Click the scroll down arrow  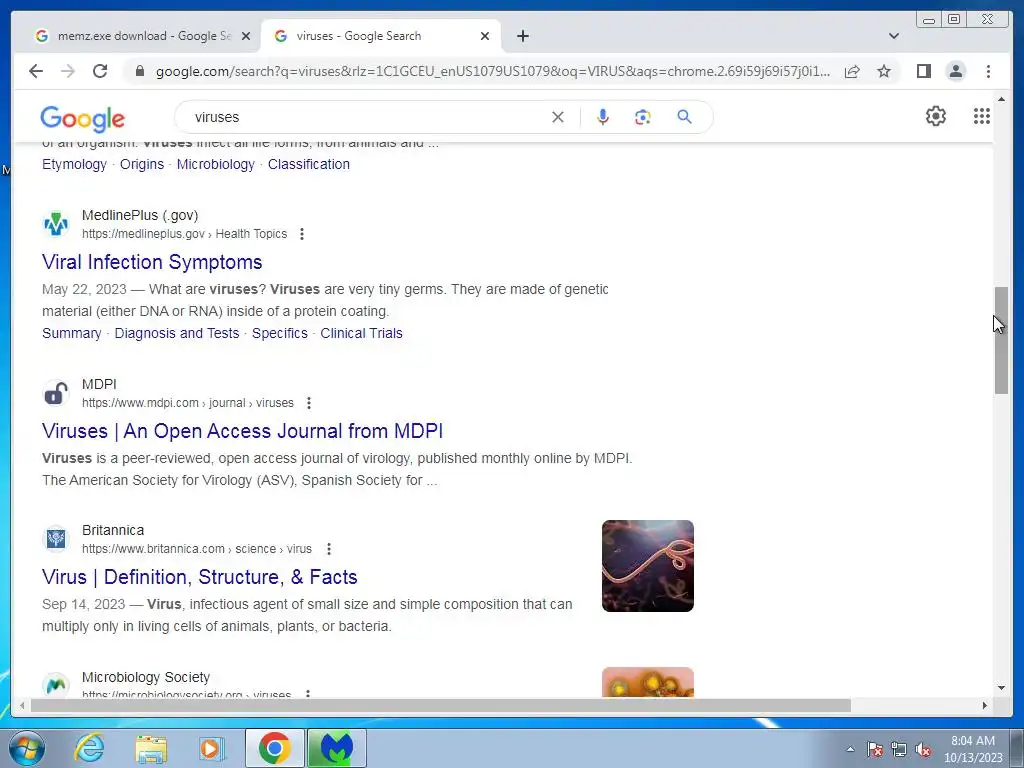pyautogui.click(x=1001, y=688)
